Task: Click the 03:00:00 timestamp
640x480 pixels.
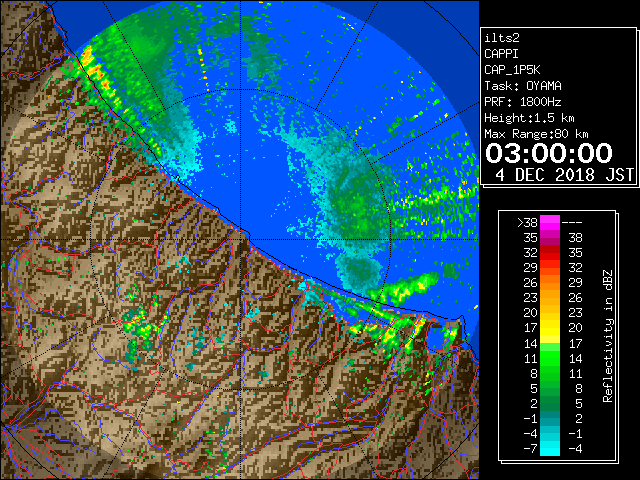Action: click(x=549, y=153)
